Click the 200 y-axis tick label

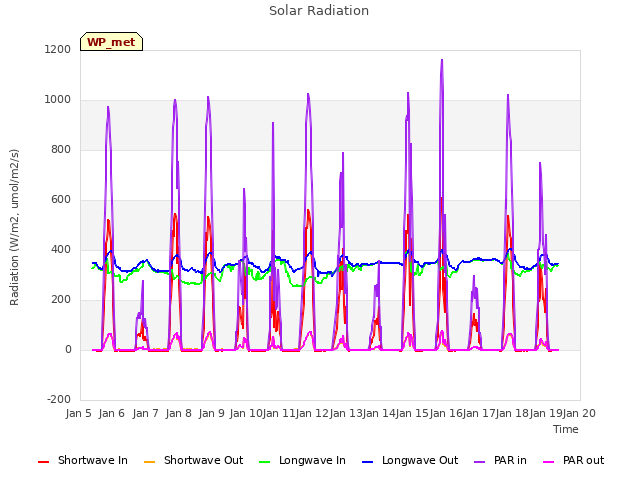61,300
